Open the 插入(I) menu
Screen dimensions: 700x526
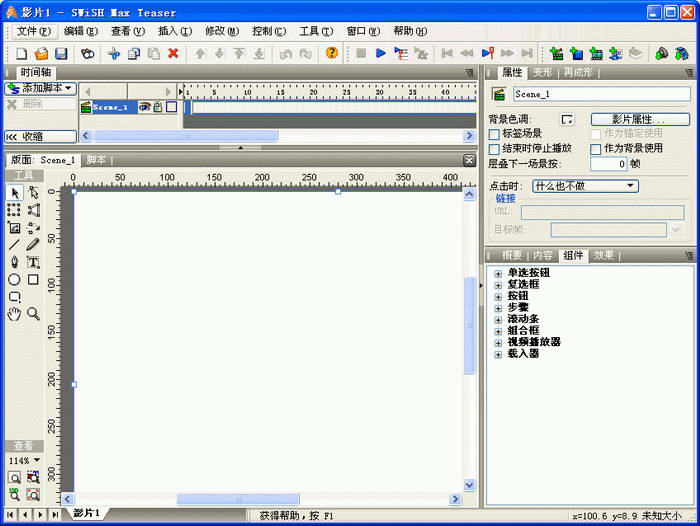coord(175,31)
